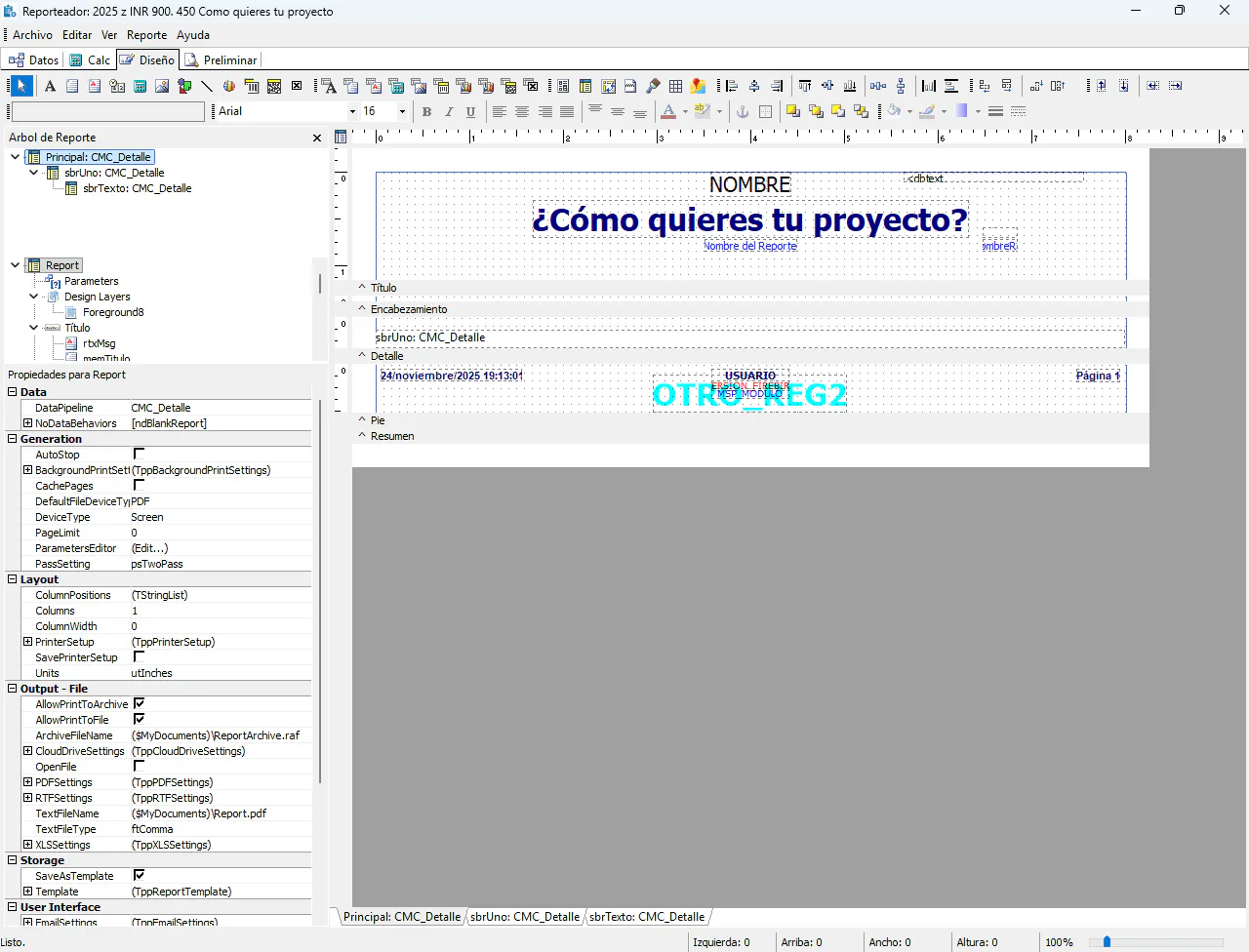Click the text edit field in toolbar
The width and height of the screenshot is (1249, 952).
click(108, 111)
